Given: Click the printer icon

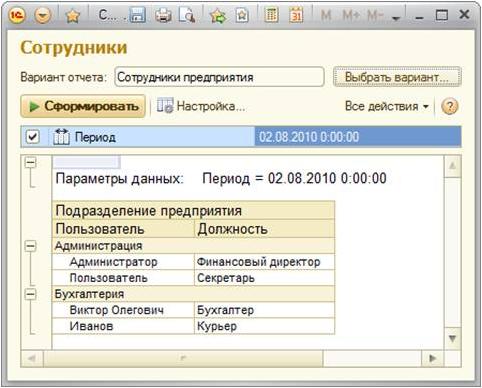Looking at the screenshot, I should click(163, 15).
